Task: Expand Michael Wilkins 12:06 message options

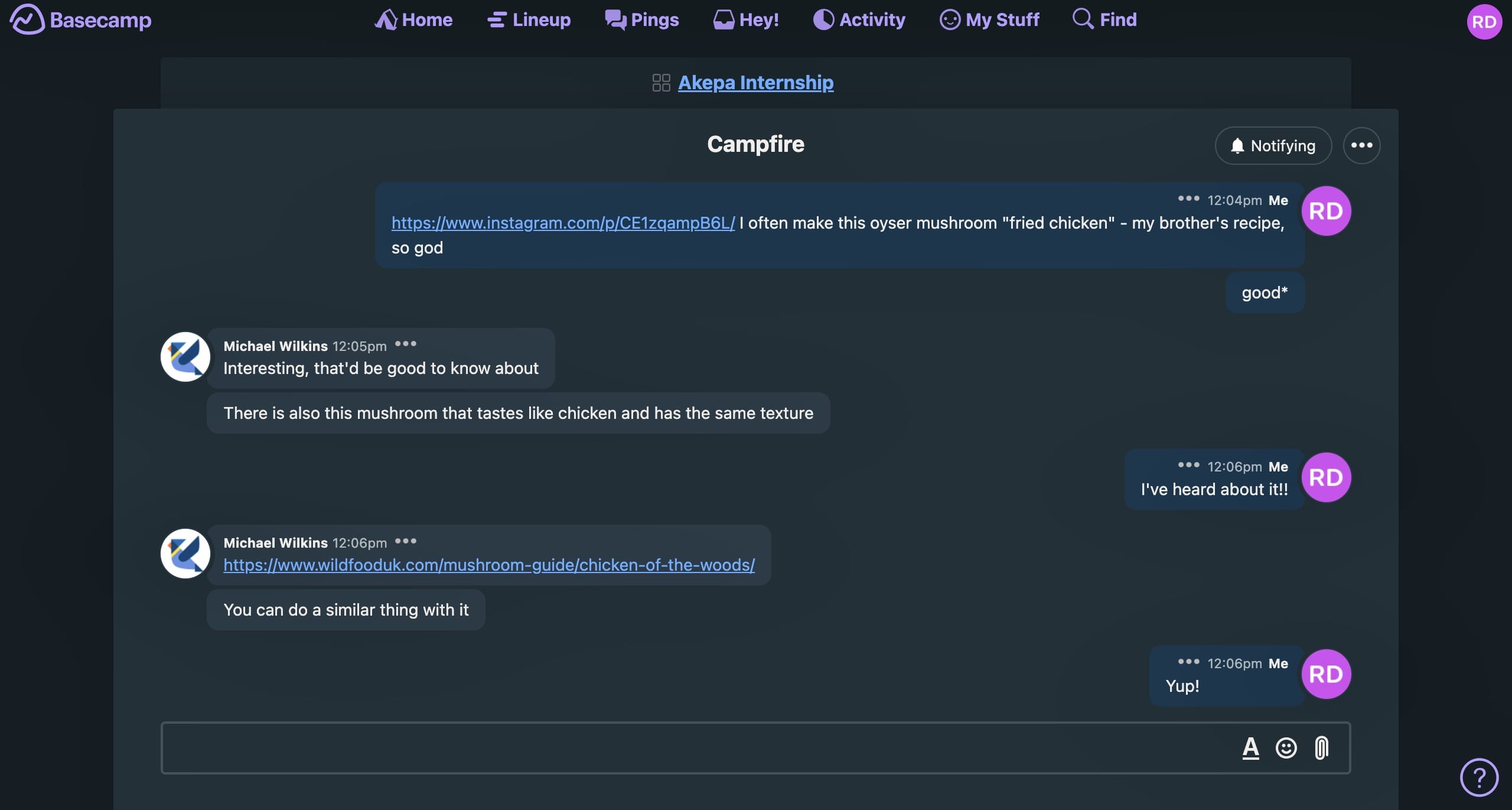Action: point(405,543)
